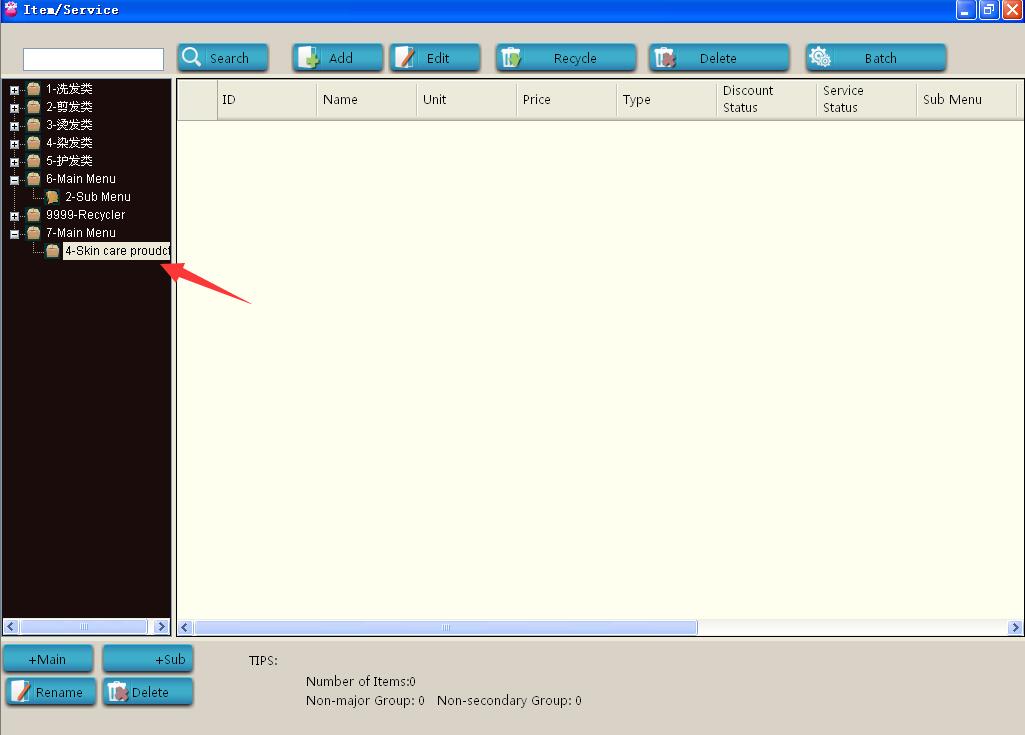Click the +Main button
Screen dimensions: 1025x735
(48, 658)
